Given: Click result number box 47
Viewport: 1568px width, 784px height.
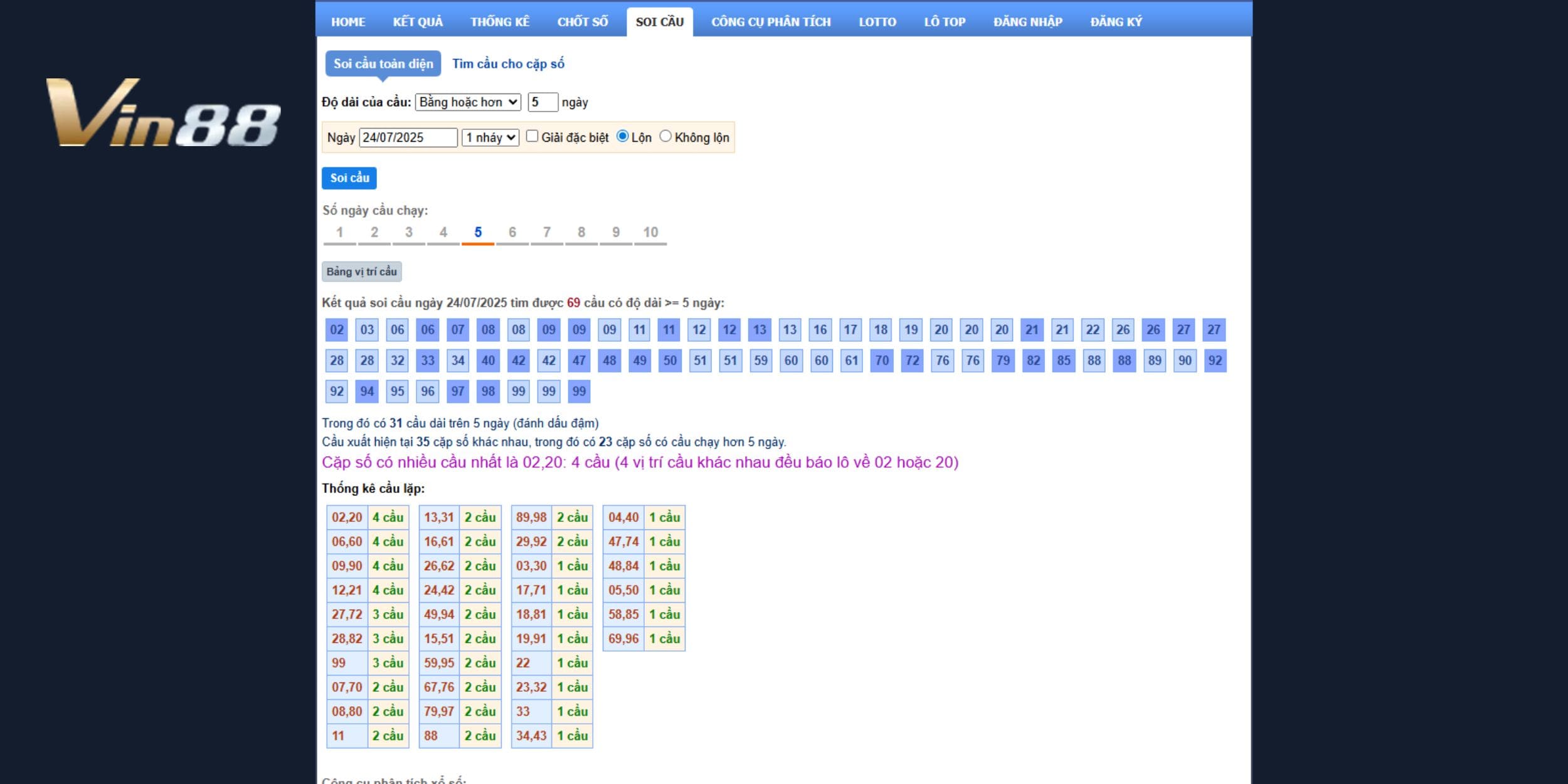Looking at the screenshot, I should click(x=579, y=361).
